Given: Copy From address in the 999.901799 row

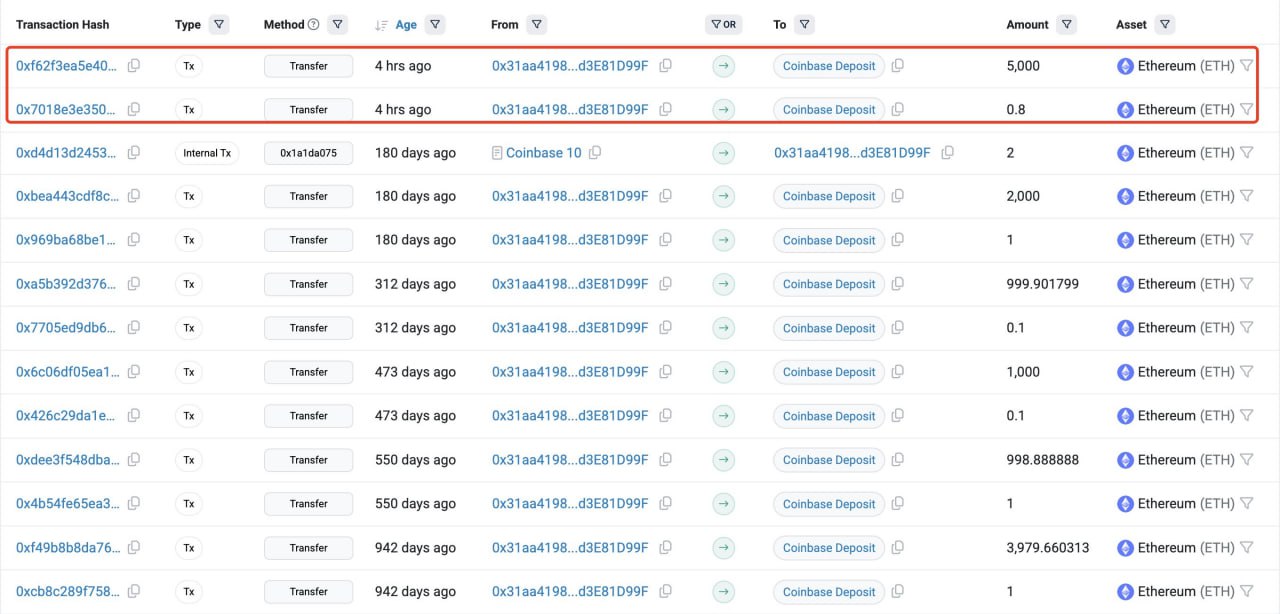Looking at the screenshot, I should pyautogui.click(x=665, y=284).
